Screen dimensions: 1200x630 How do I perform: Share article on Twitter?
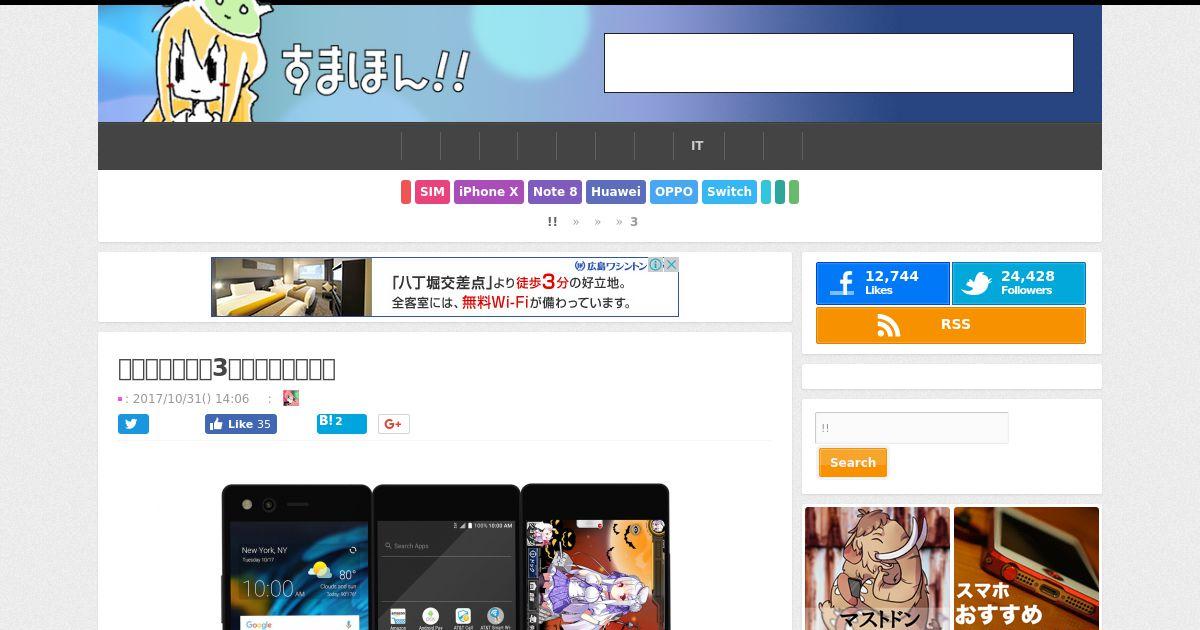tap(133, 424)
